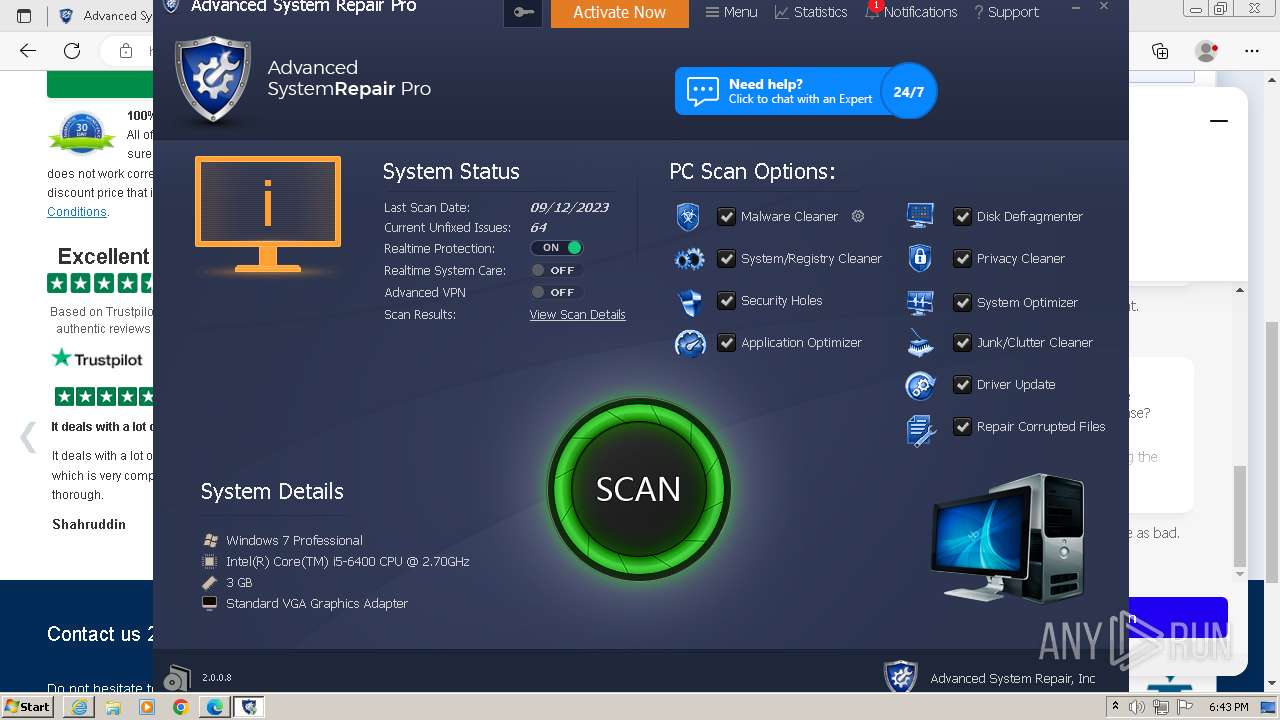This screenshot has width=1280, height=720.
Task: Open the Windows Start button
Action: pos(28,706)
